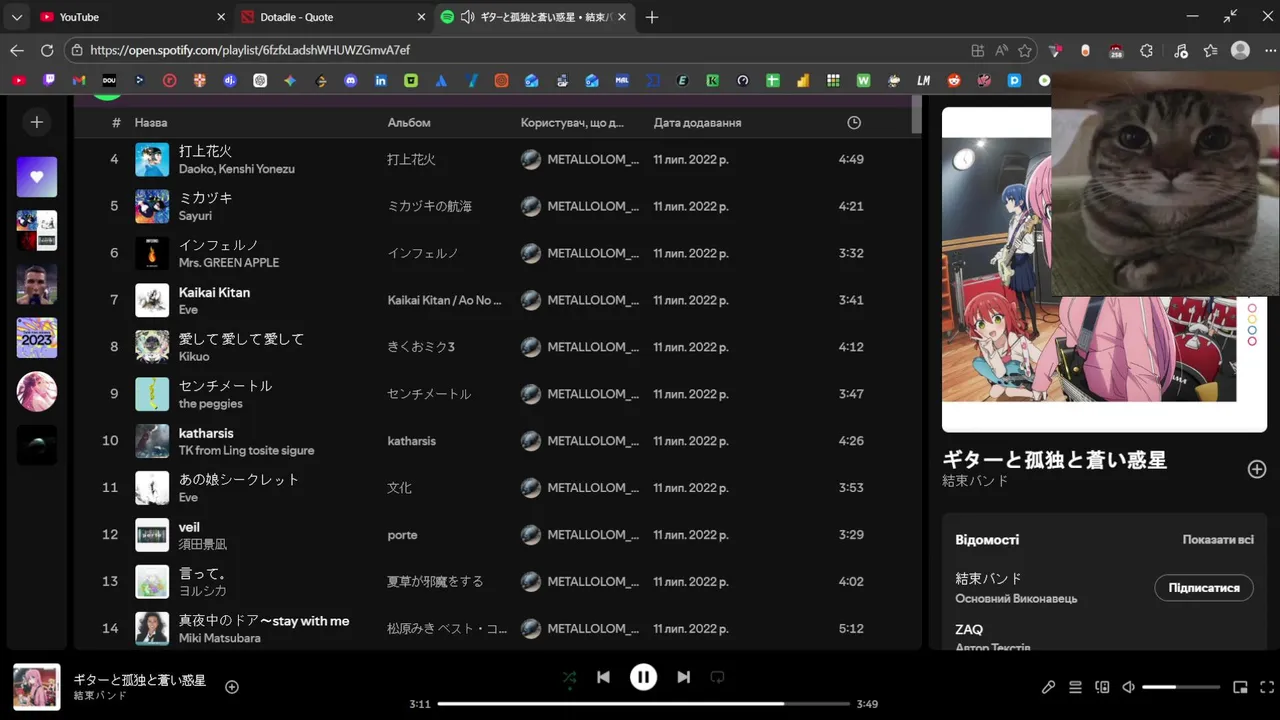Open Показати всі credits link
Image resolution: width=1280 pixels, height=720 pixels.
click(1218, 540)
